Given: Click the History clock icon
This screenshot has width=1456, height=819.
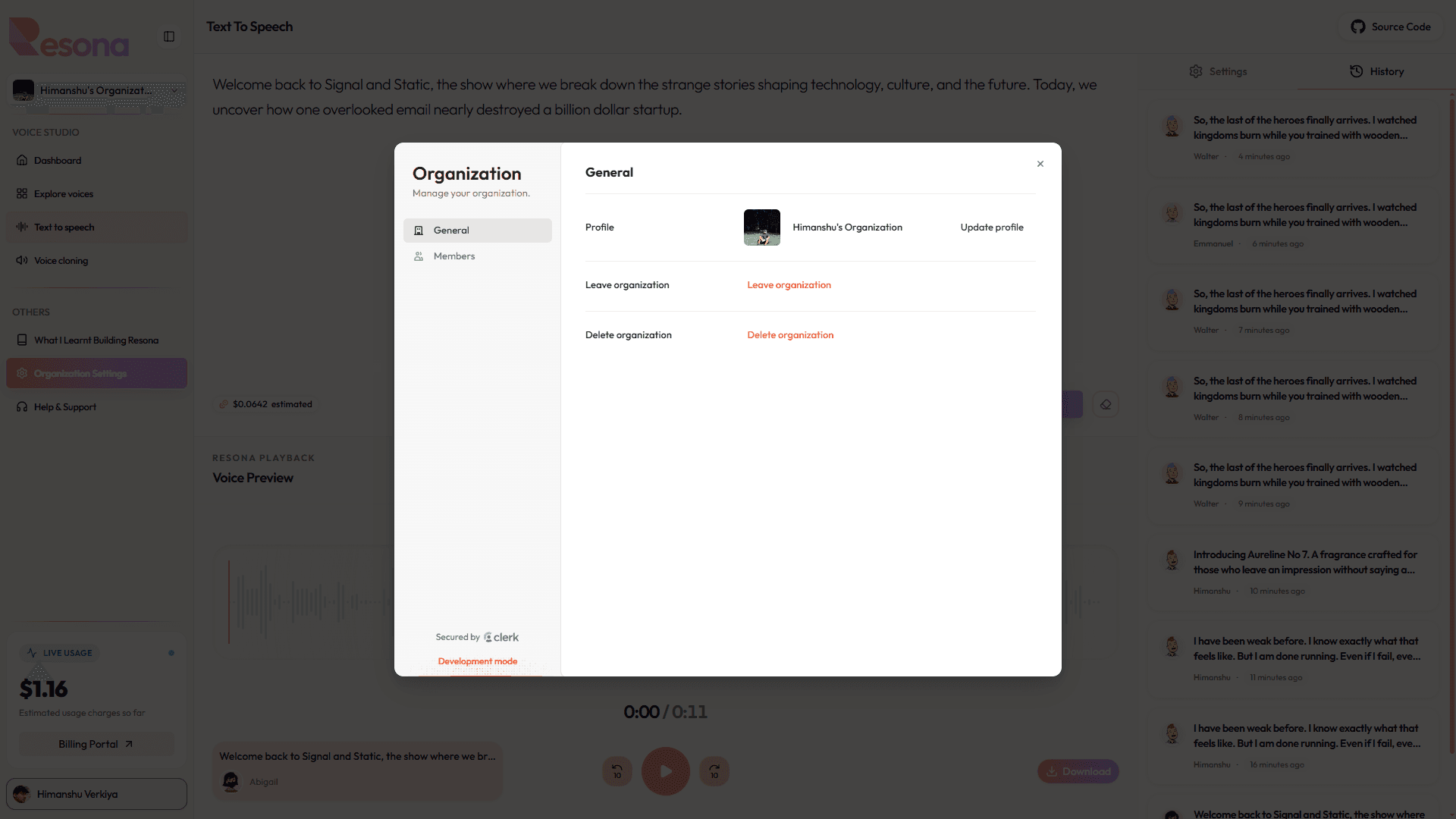Looking at the screenshot, I should coord(1357,71).
